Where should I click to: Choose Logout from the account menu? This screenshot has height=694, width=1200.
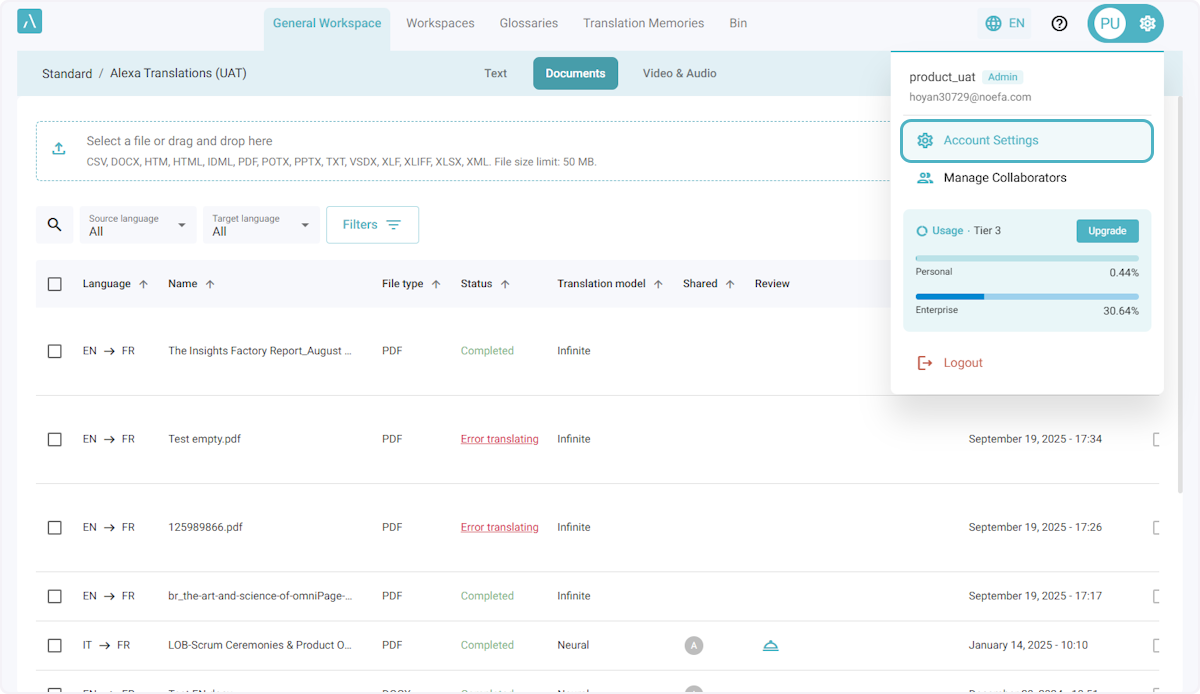click(x=962, y=363)
